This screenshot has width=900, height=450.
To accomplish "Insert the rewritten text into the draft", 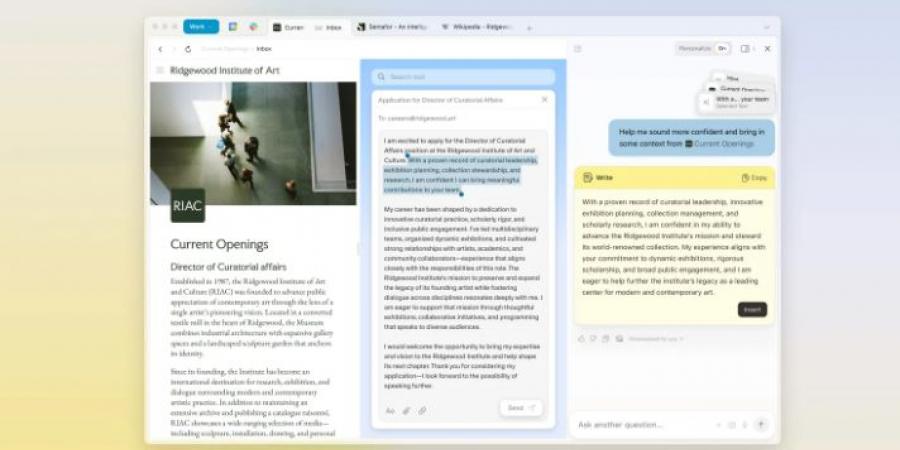I will point(752,309).
